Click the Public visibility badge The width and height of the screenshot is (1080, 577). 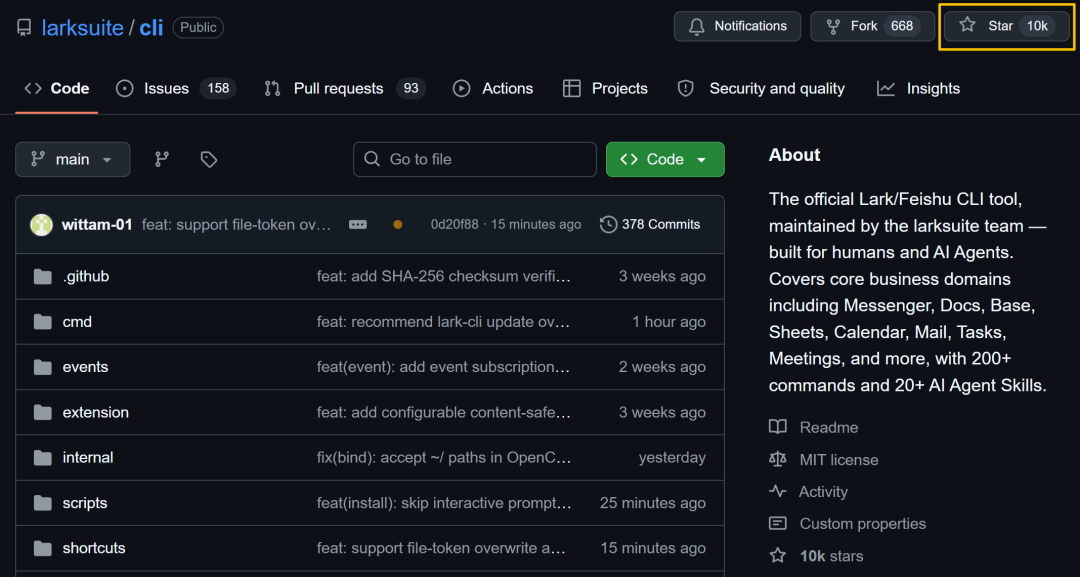click(x=198, y=28)
